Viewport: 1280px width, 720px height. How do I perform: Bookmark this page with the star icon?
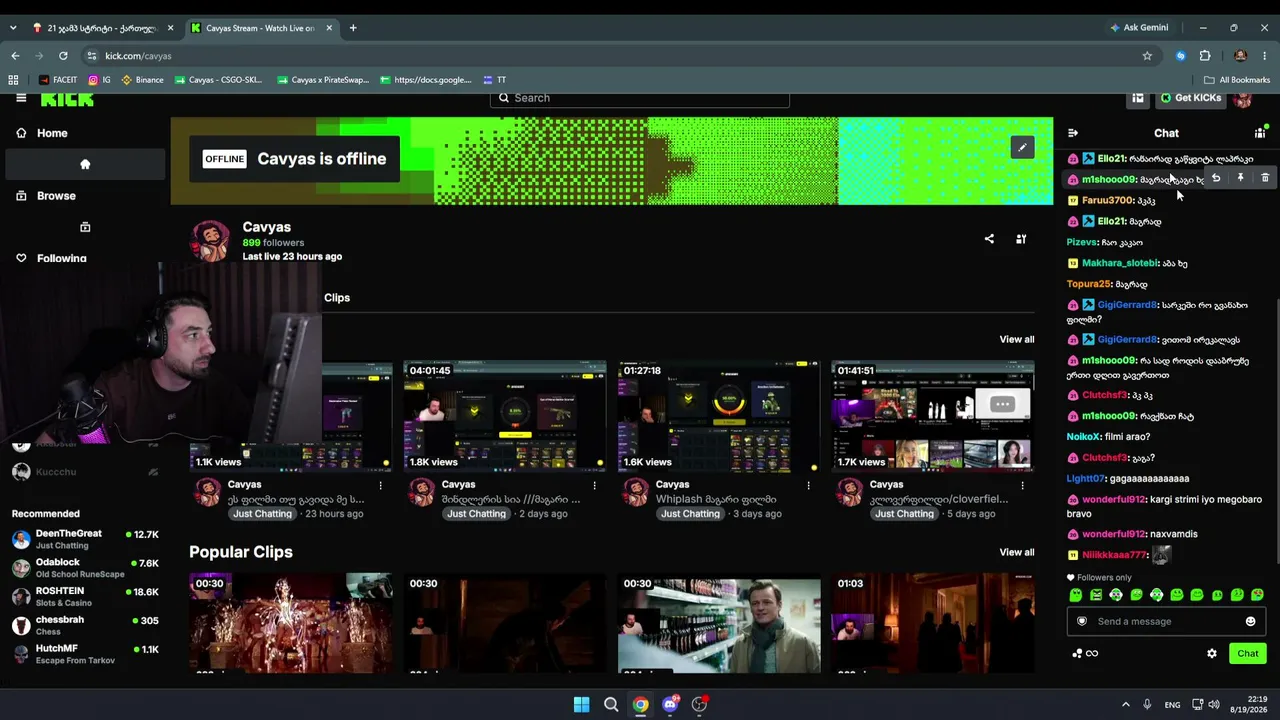pos(1147,56)
